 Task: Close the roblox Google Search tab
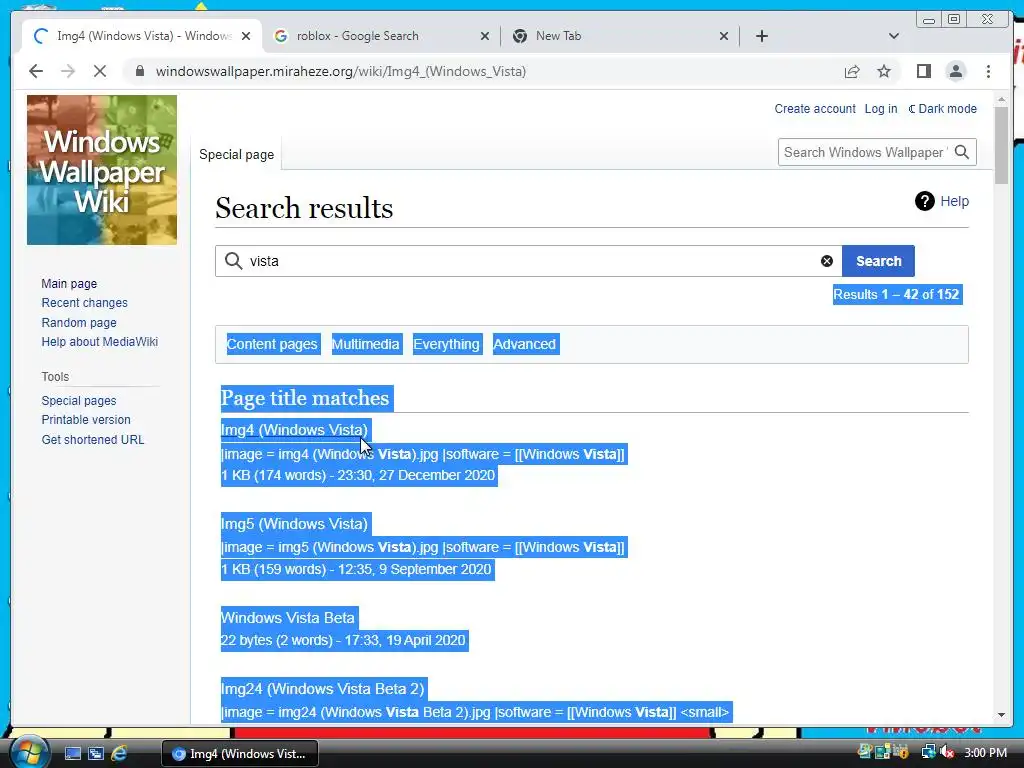coord(485,36)
